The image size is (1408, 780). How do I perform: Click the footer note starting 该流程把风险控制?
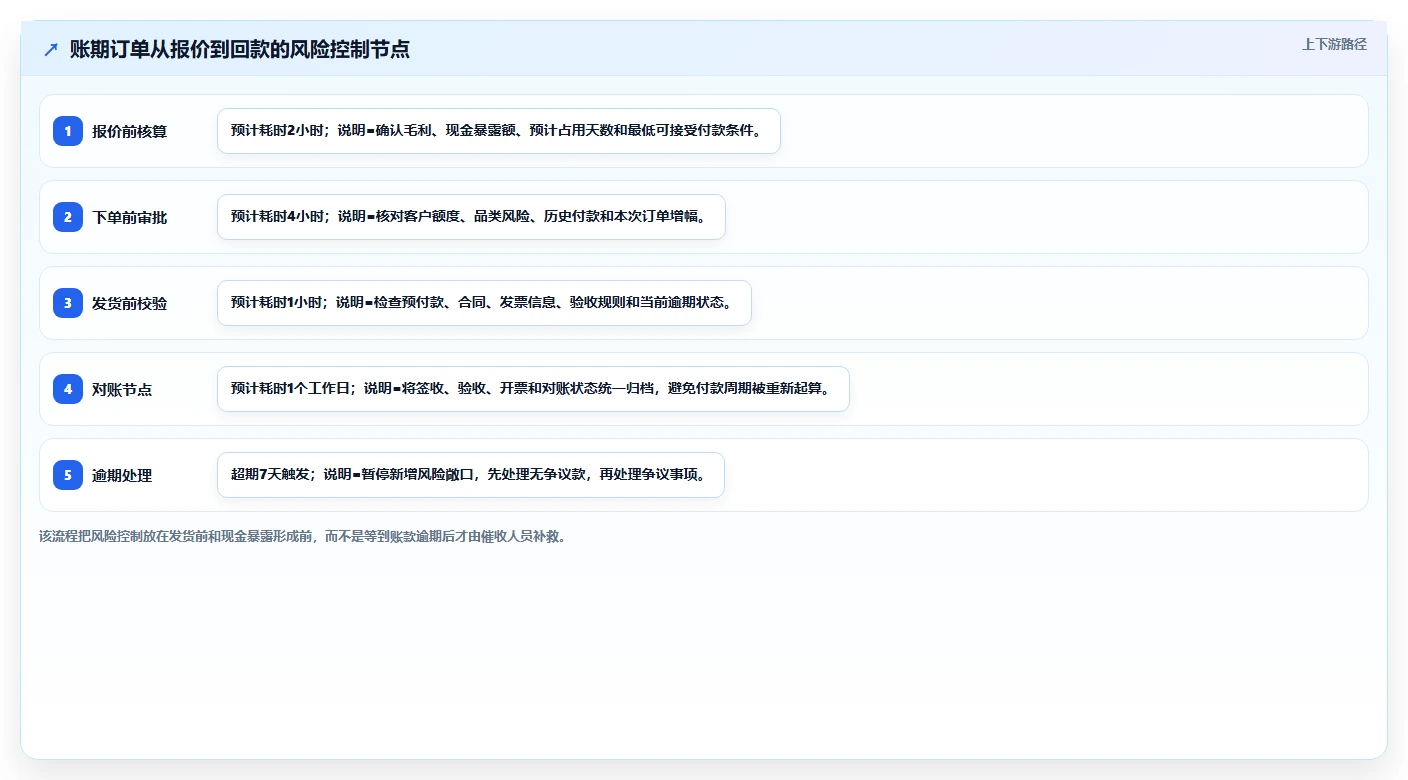[304, 536]
